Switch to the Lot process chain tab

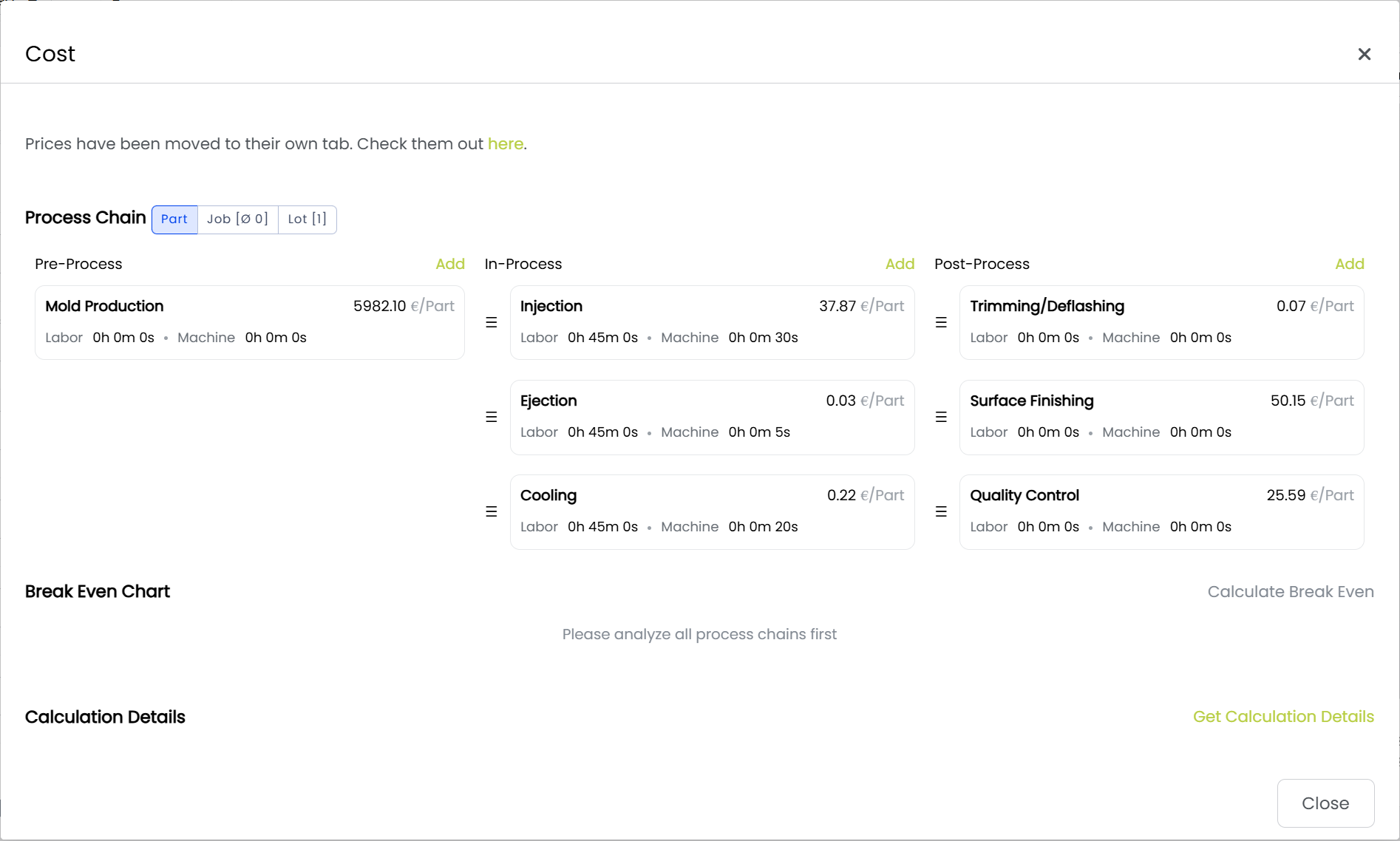[307, 219]
